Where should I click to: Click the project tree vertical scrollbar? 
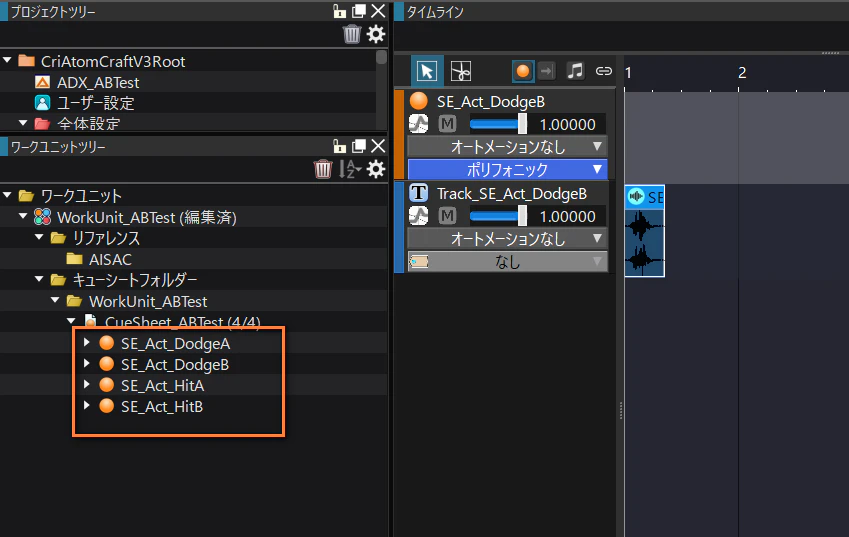[x=382, y=57]
